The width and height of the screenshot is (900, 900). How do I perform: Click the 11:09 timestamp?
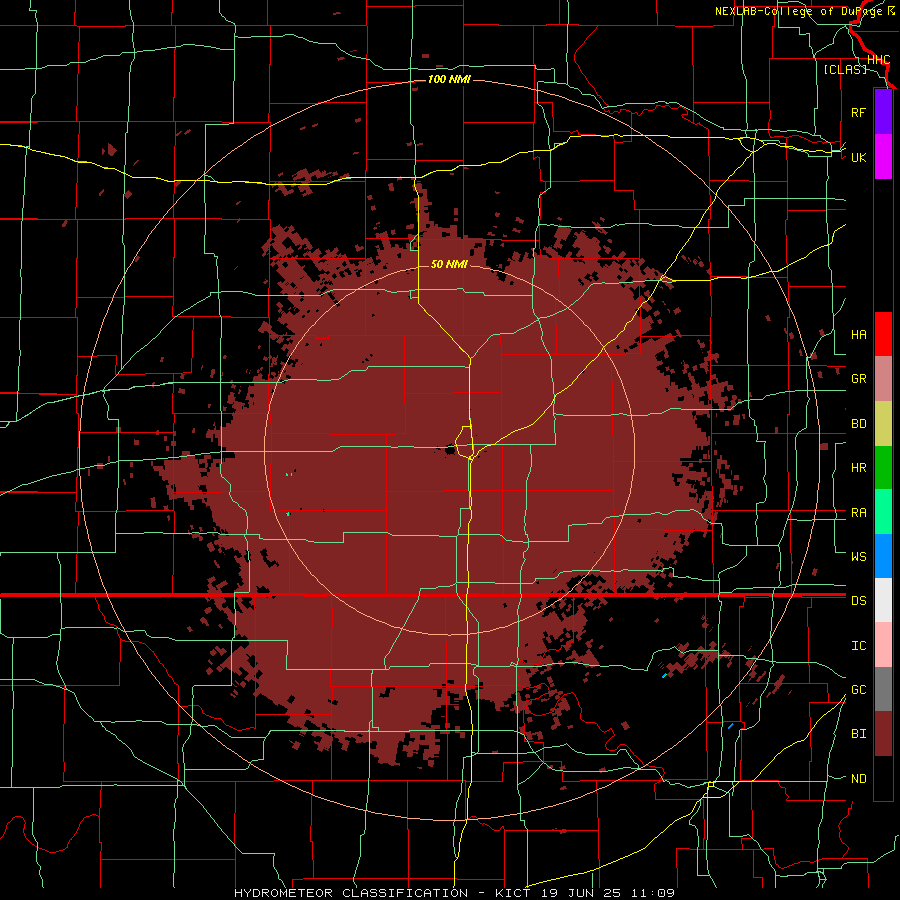pos(652,893)
